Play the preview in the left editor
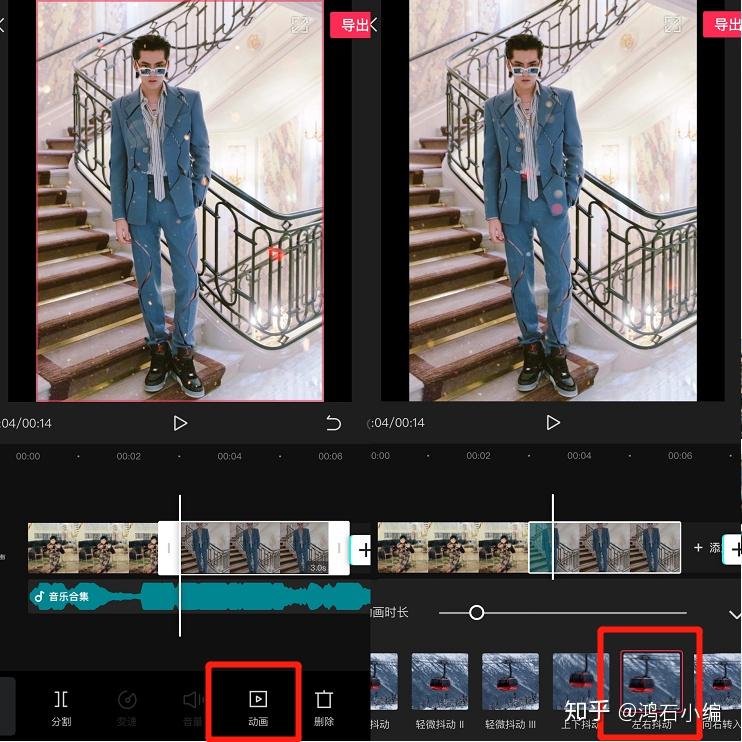The image size is (742, 742). [180, 423]
